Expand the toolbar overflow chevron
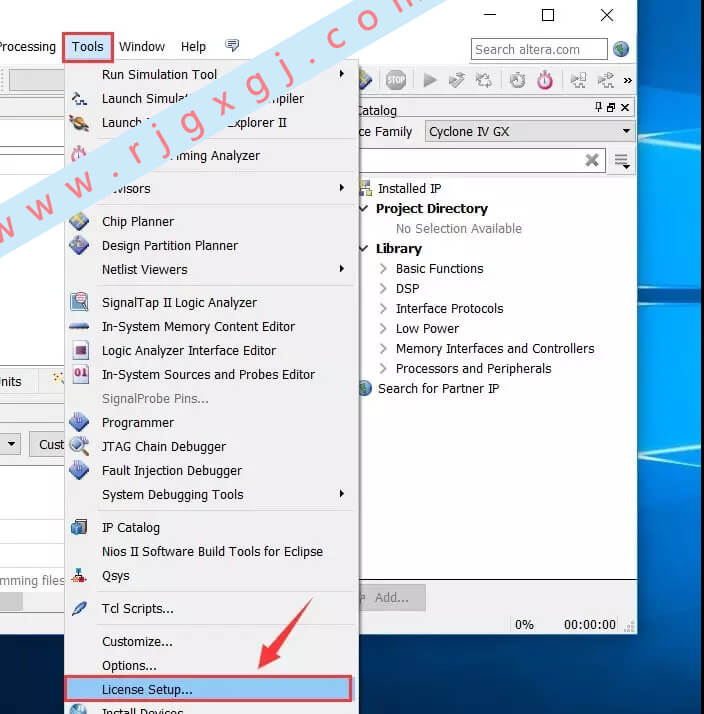Screen dimensions: 704x714 (627, 81)
